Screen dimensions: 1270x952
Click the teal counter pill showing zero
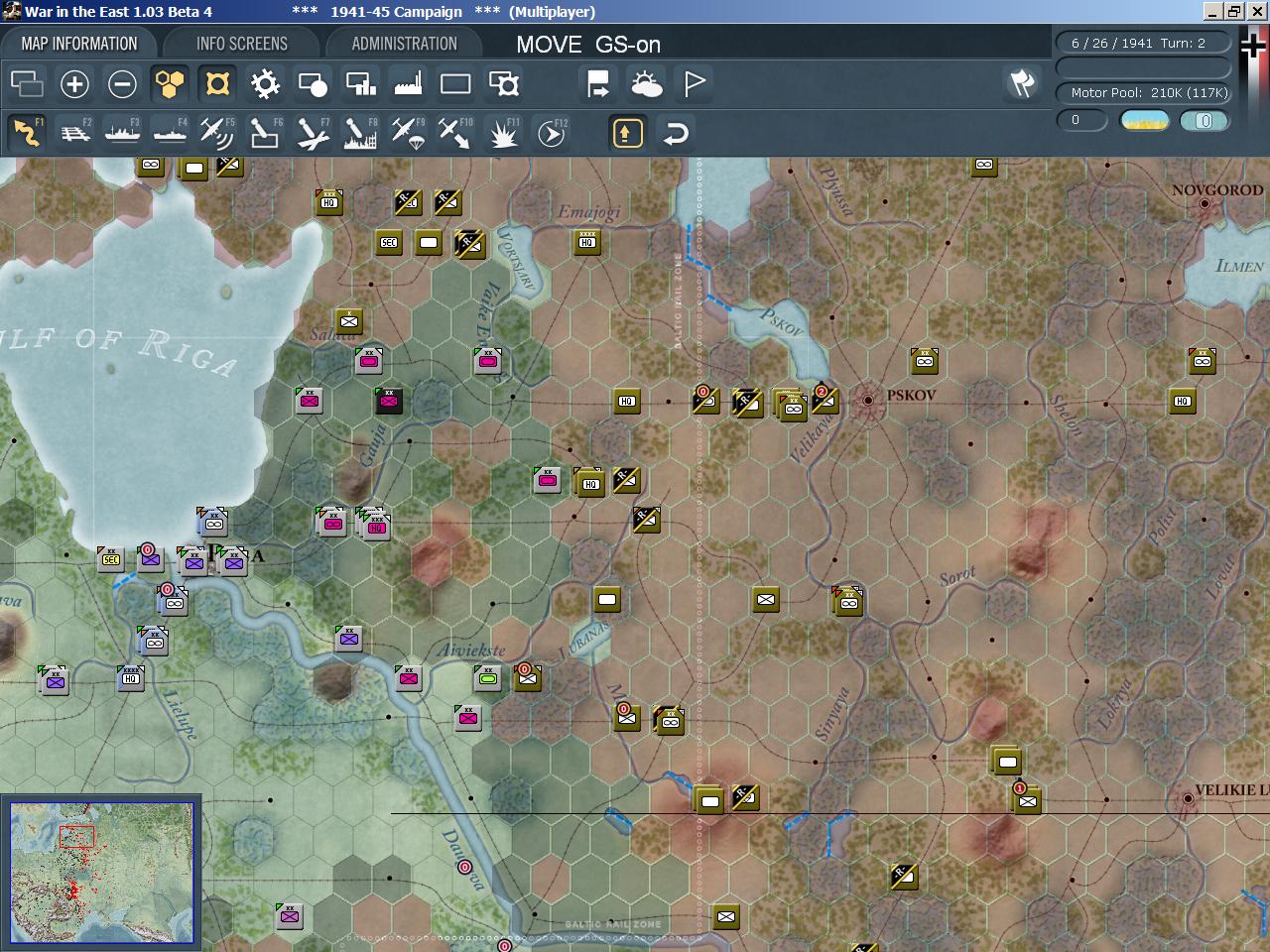(x=1205, y=121)
